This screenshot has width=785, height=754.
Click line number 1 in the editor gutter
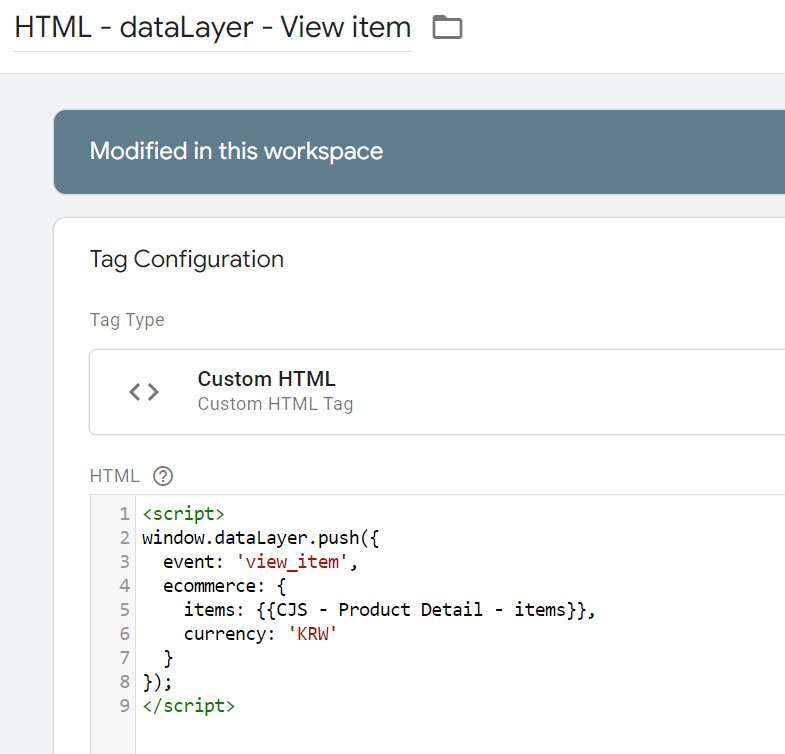pos(124,514)
